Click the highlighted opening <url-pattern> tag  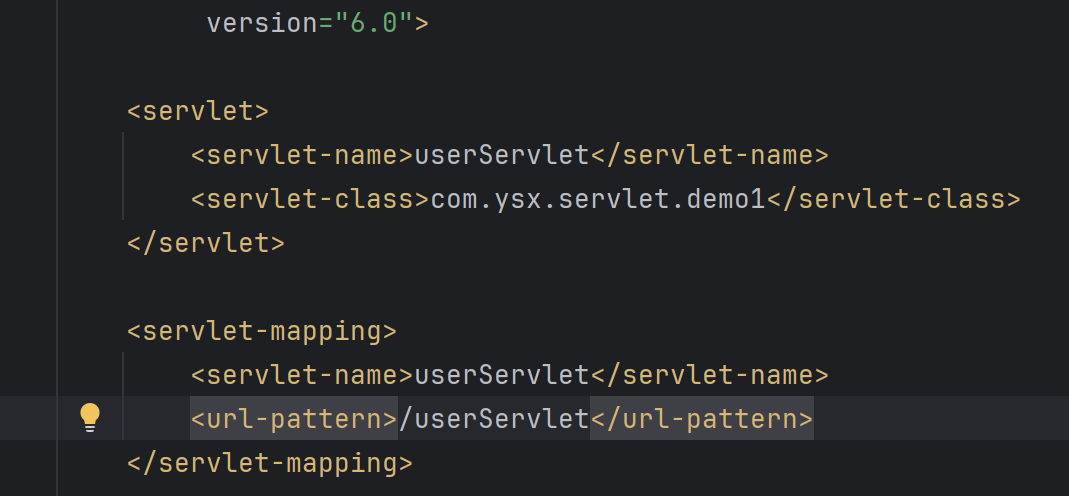point(294,418)
